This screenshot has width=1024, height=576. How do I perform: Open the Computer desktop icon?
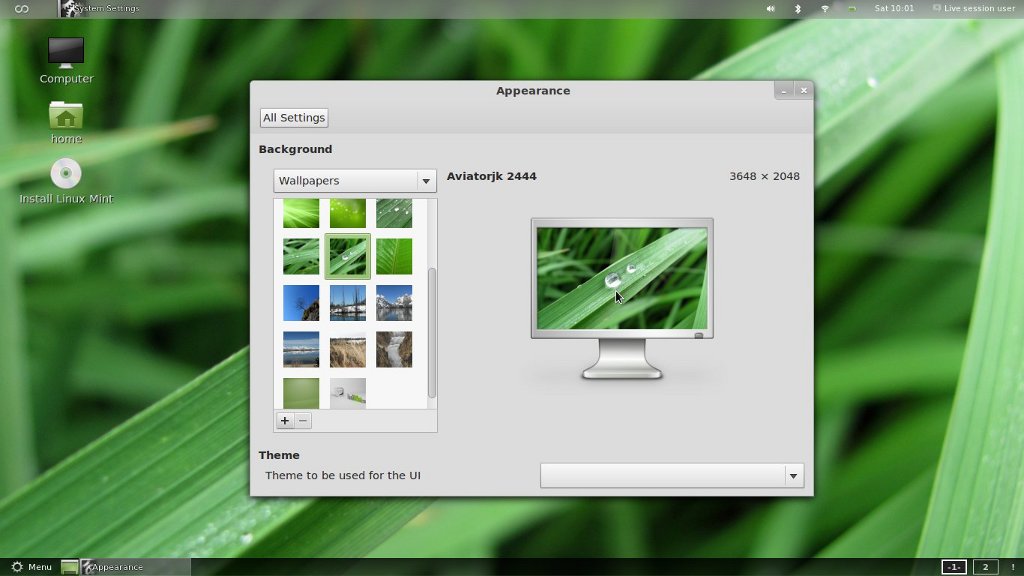[66, 60]
